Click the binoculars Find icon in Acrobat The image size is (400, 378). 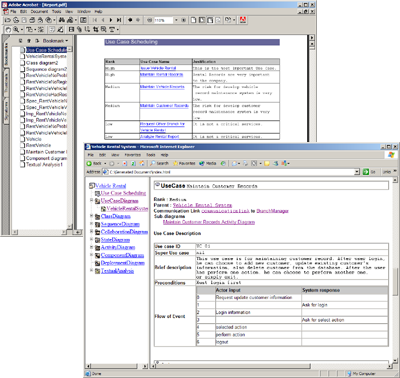[x=62, y=20]
